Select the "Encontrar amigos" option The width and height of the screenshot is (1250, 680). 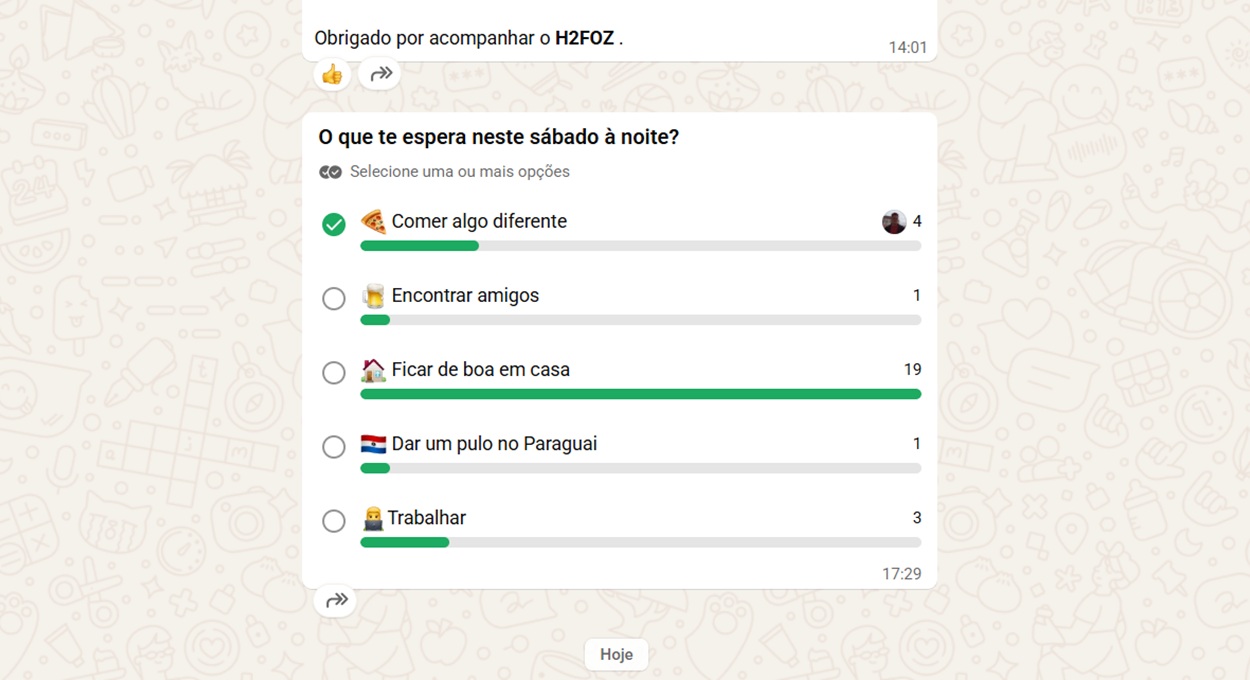click(x=334, y=298)
